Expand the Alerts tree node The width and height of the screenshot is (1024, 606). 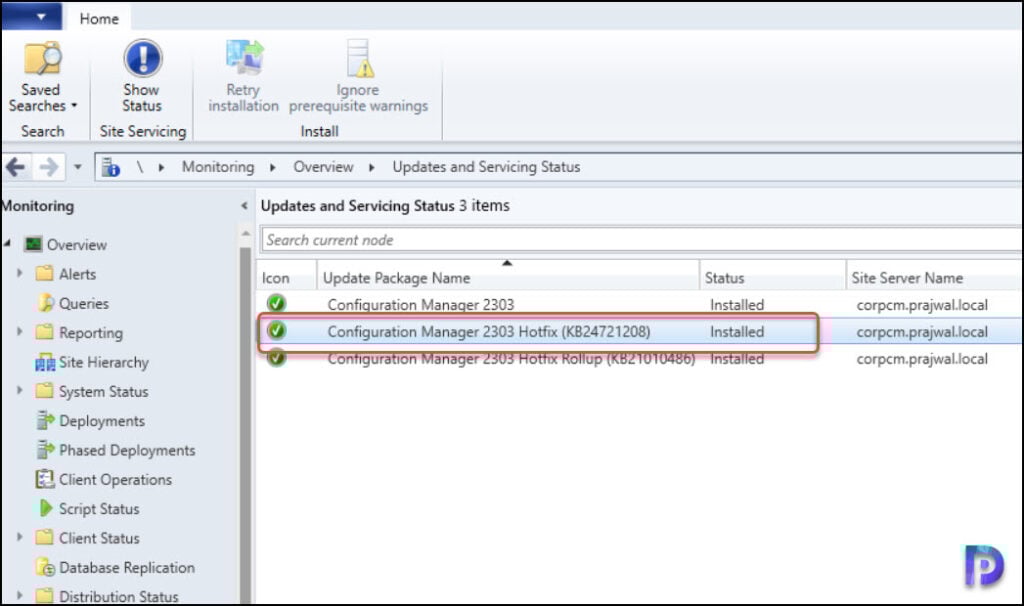(20, 273)
